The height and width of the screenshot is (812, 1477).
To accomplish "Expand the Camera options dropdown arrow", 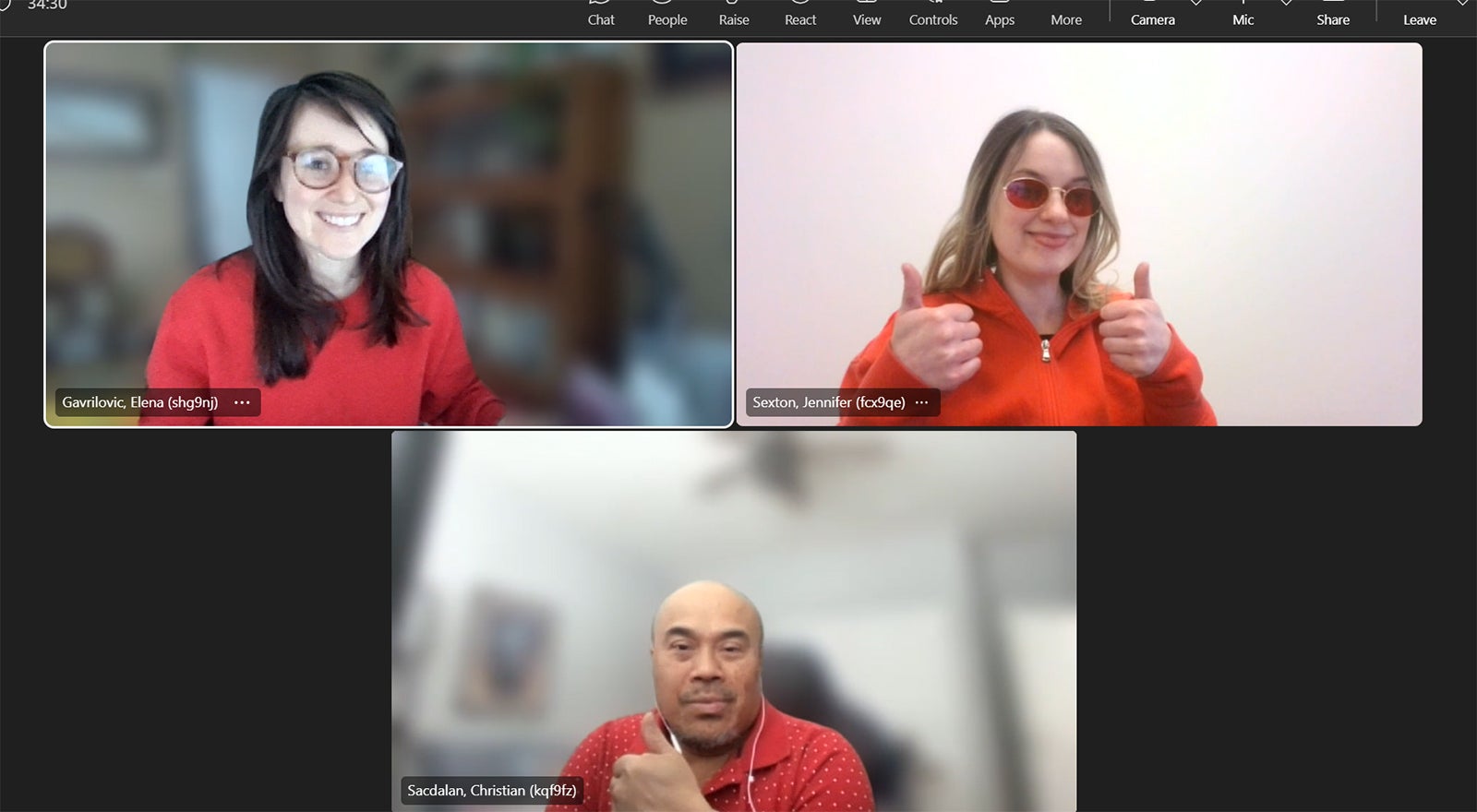I will point(1196,4).
